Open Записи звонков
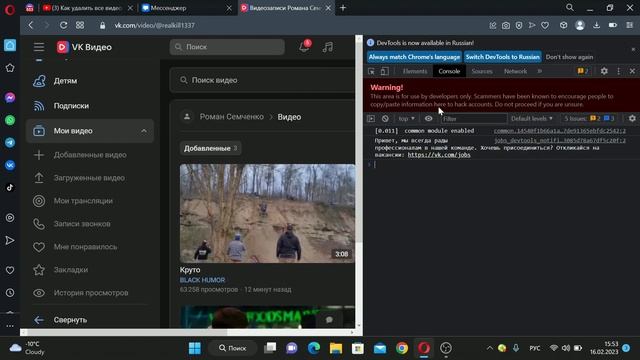Screen dimensions: 640x360 pyautogui.click(x=82, y=224)
